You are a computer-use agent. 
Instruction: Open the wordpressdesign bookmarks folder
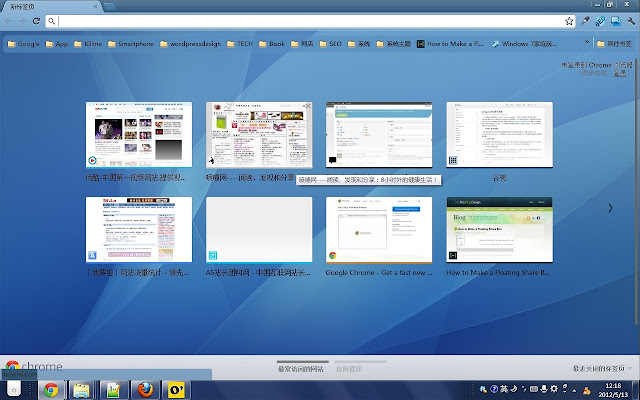pos(190,44)
